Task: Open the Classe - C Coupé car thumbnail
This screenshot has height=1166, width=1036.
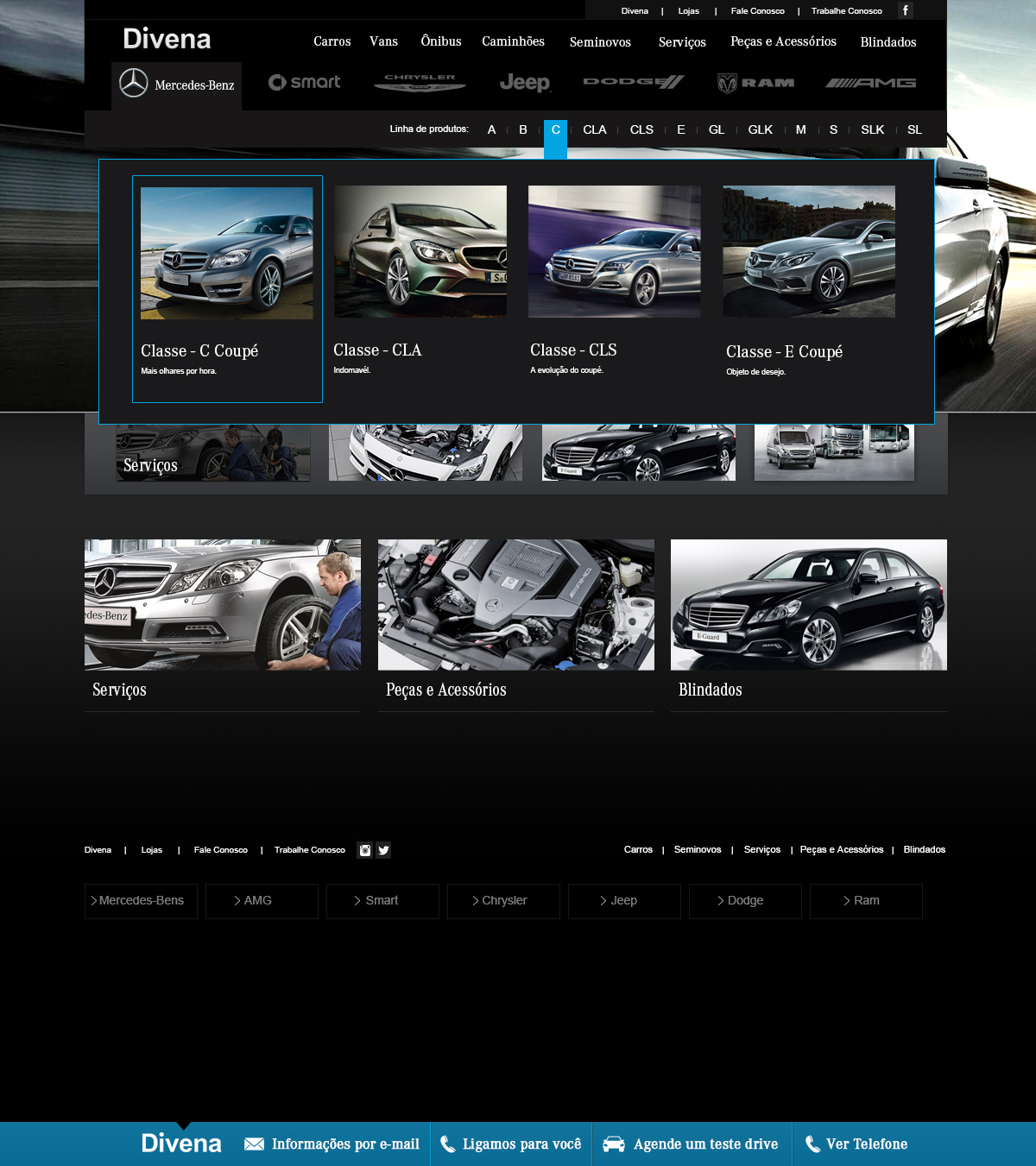Action: [227, 253]
